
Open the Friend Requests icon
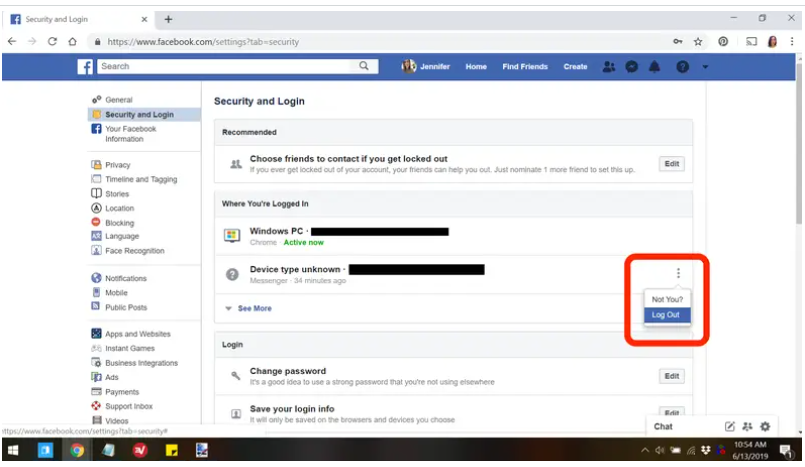pyautogui.click(x=608, y=67)
